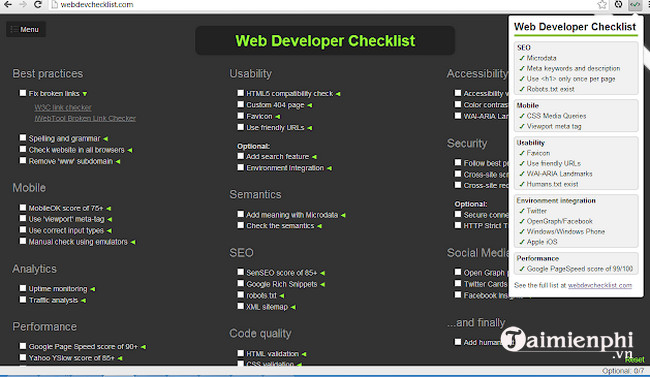
Task: Select the Microdata entry in popup
Action: (541, 58)
